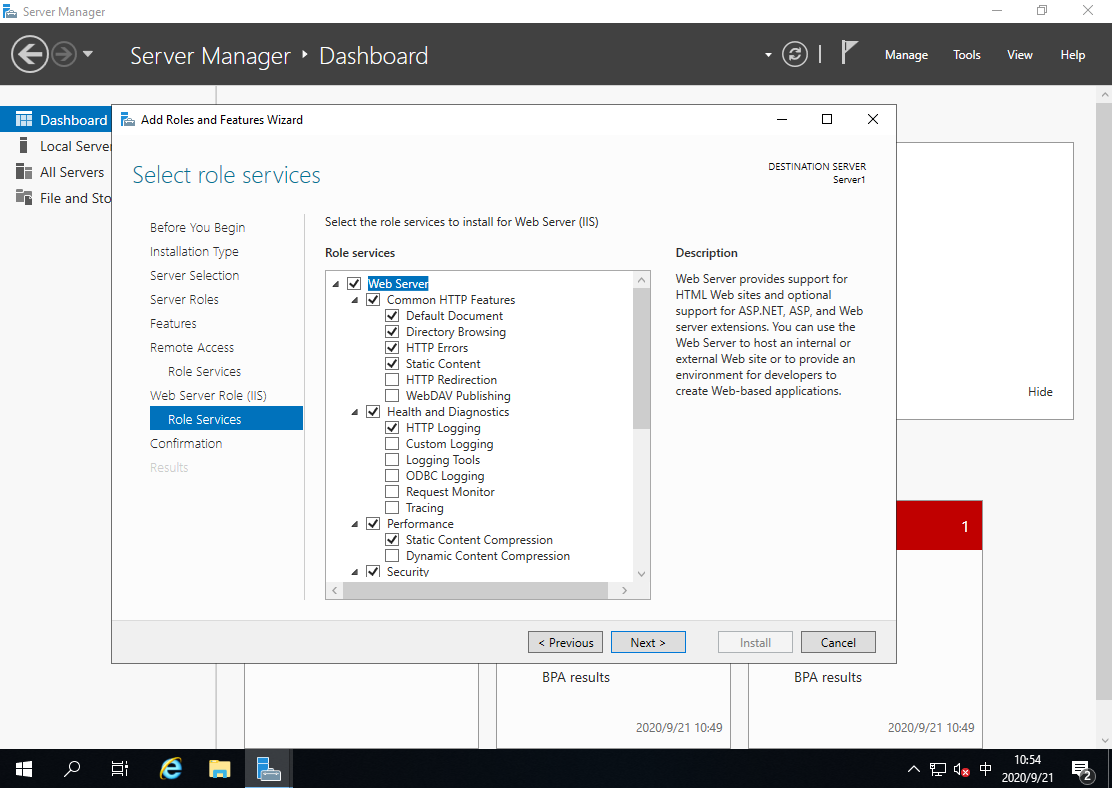Click the All Servers icon in sidebar
This screenshot has width=1112, height=788.
24,172
